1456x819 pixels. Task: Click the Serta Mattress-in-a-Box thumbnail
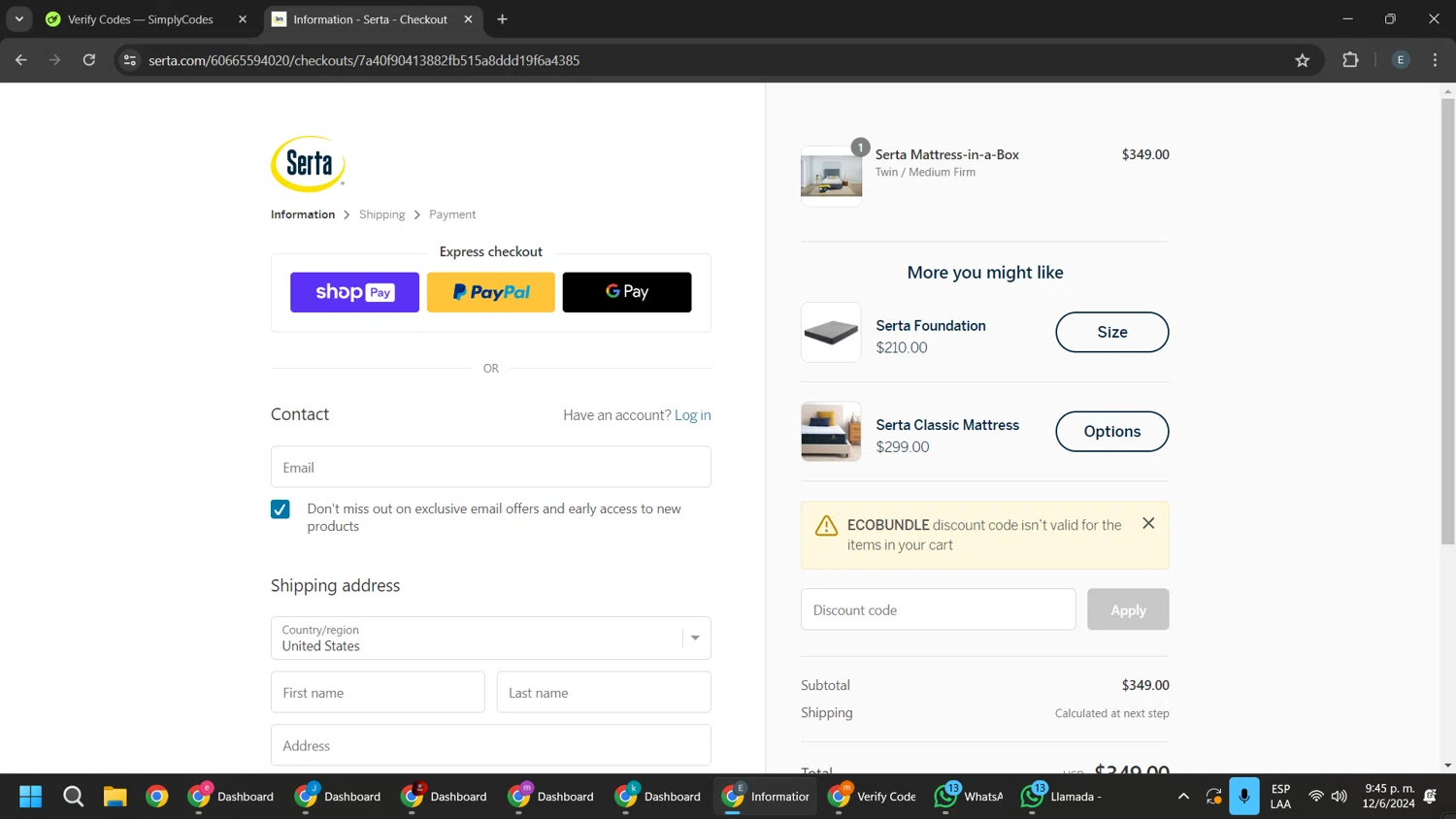point(831,176)
